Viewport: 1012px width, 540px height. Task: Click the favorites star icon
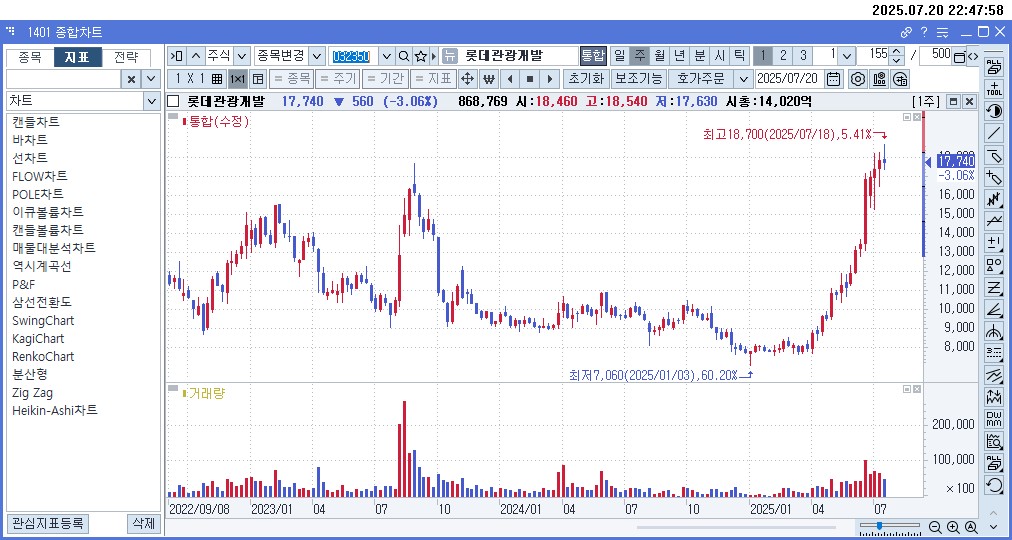[x=420, y=55]
